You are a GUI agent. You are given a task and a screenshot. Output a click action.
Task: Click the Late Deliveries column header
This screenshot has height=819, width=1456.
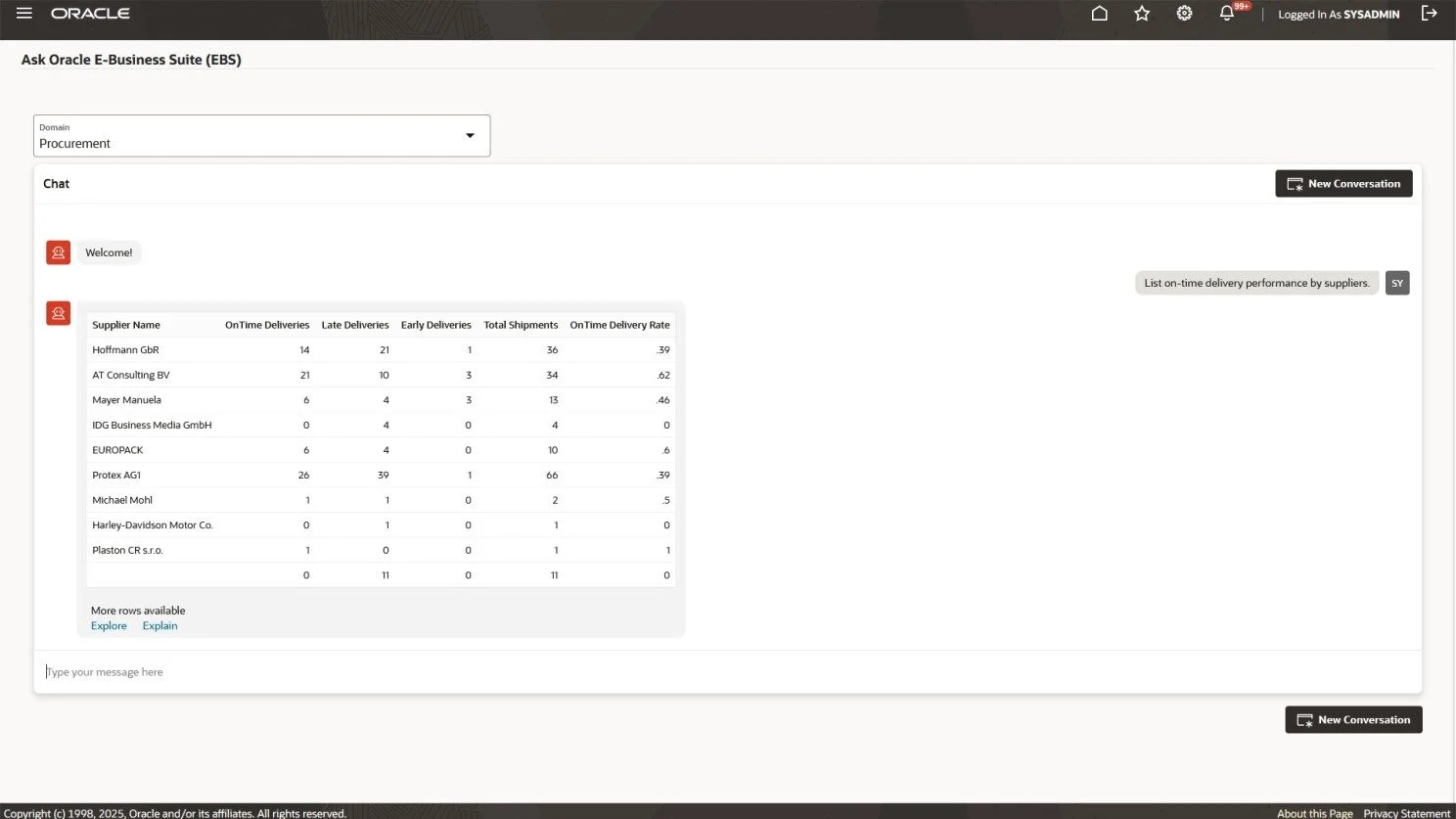click(355, 325)
